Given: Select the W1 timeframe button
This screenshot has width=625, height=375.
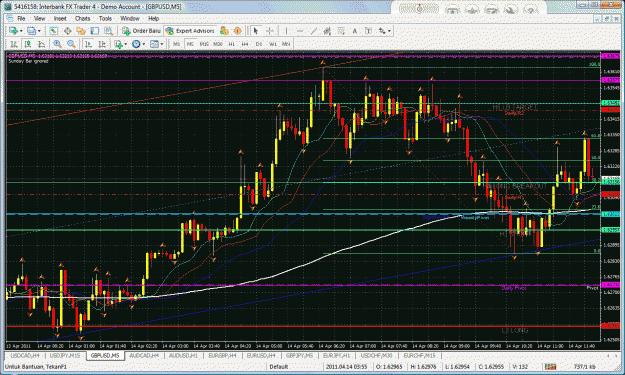Looking at the screenshot, I should click(x=272, y=44).
